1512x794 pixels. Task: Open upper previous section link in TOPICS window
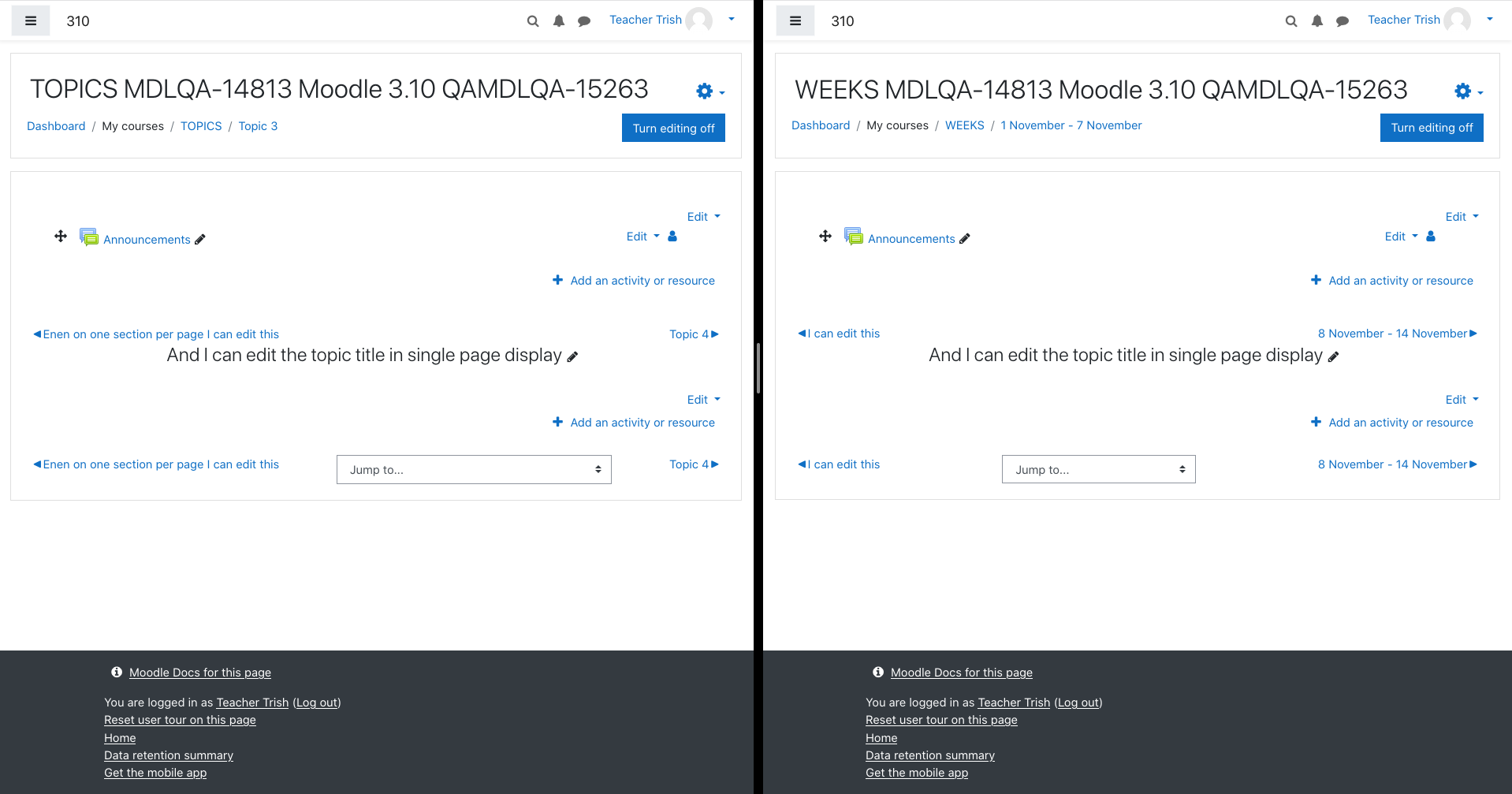[156, 334]
